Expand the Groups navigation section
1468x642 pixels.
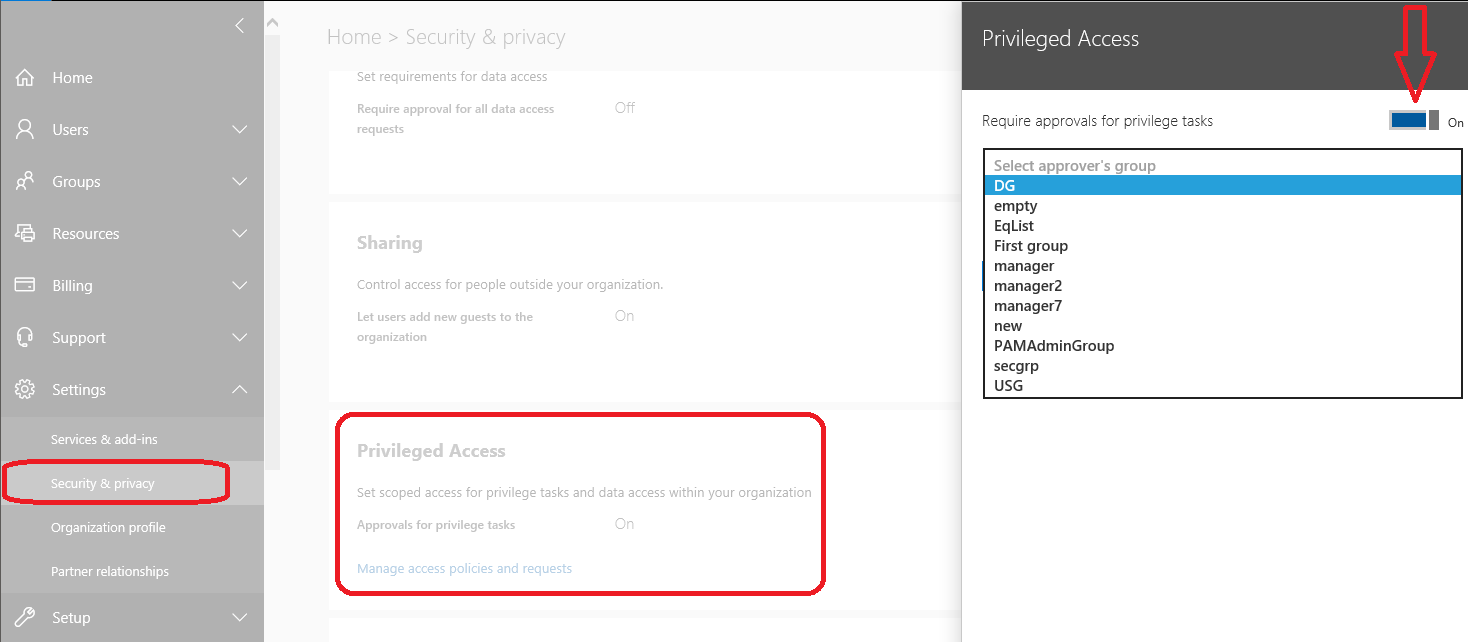pos(239,181)
